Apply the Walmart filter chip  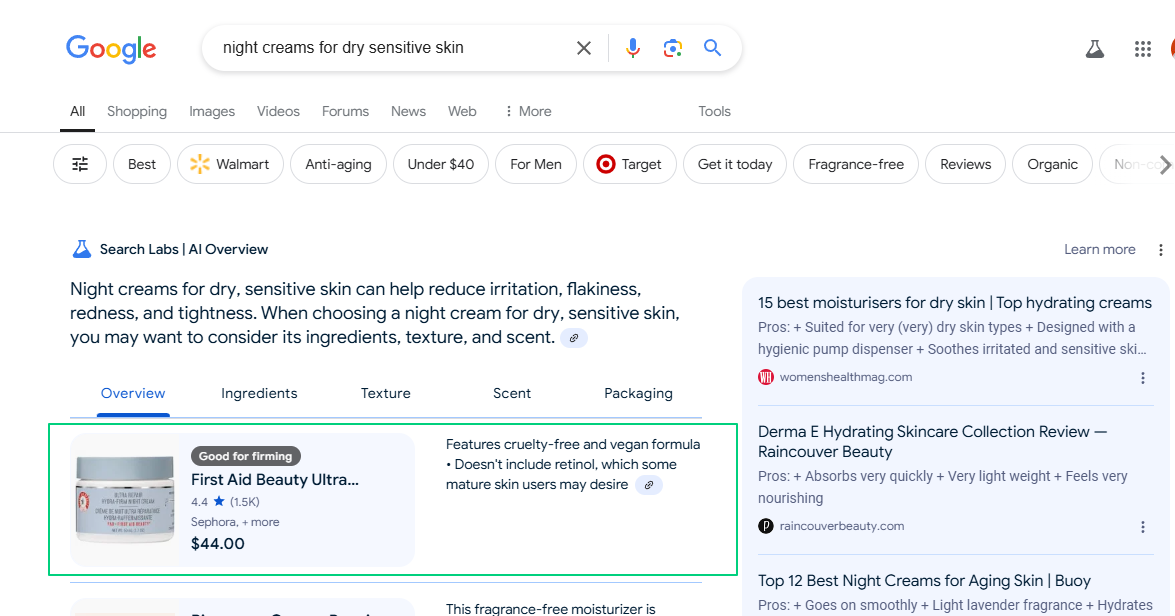pos(230,164)
